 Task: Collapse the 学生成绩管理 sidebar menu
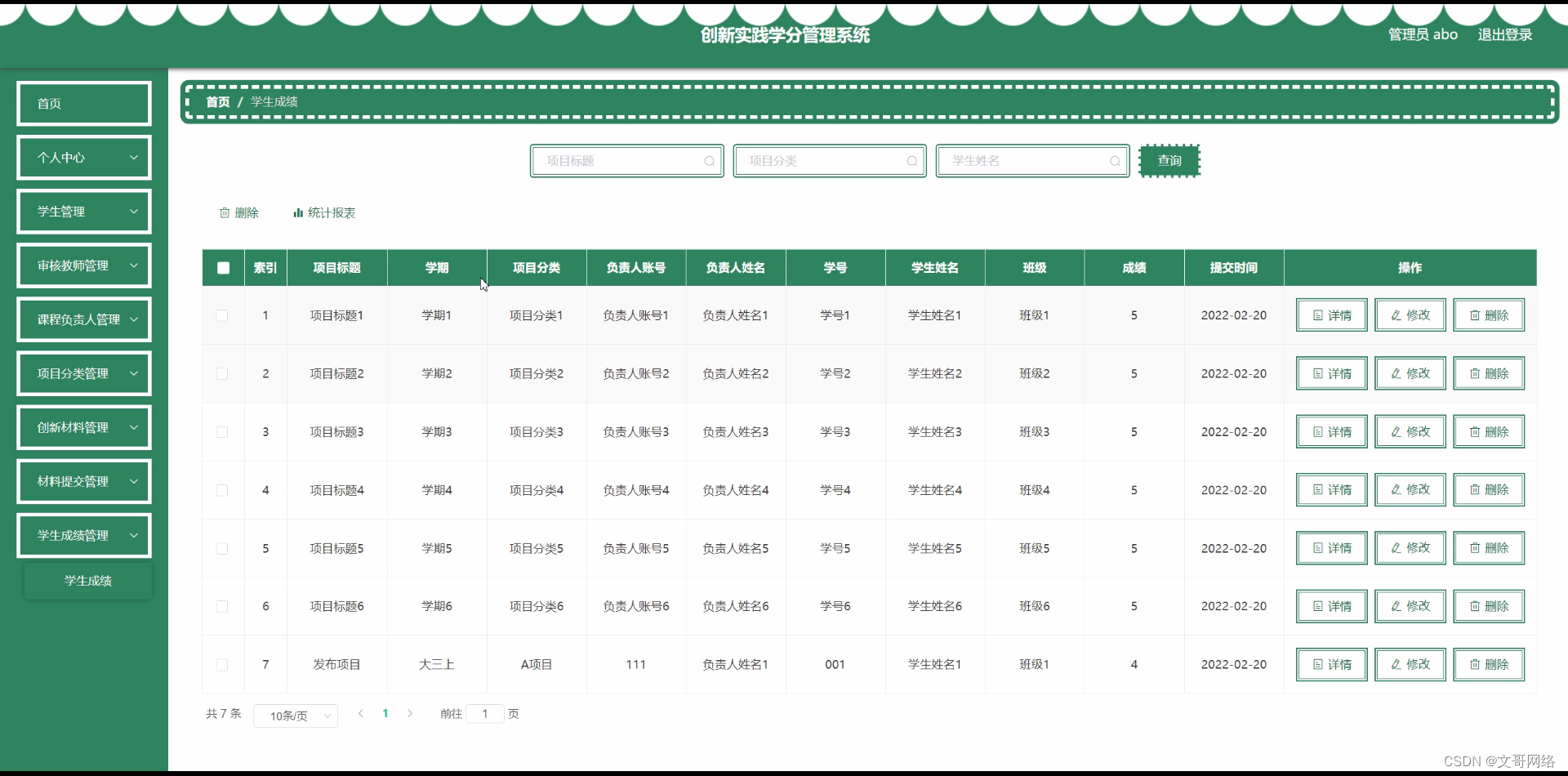click(x=84, y=535)
